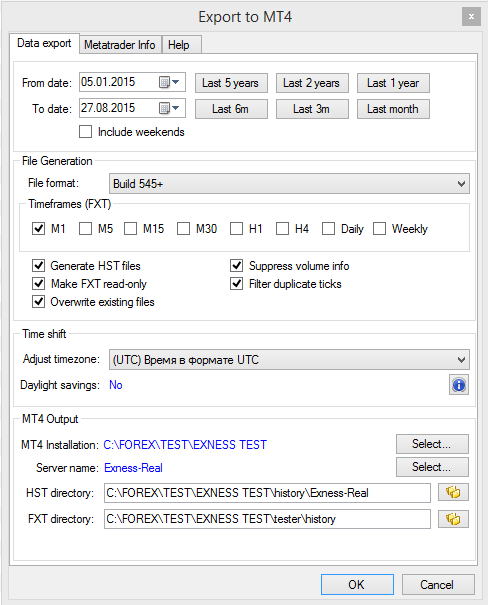Check the H1 timeframe

[236, 228]
